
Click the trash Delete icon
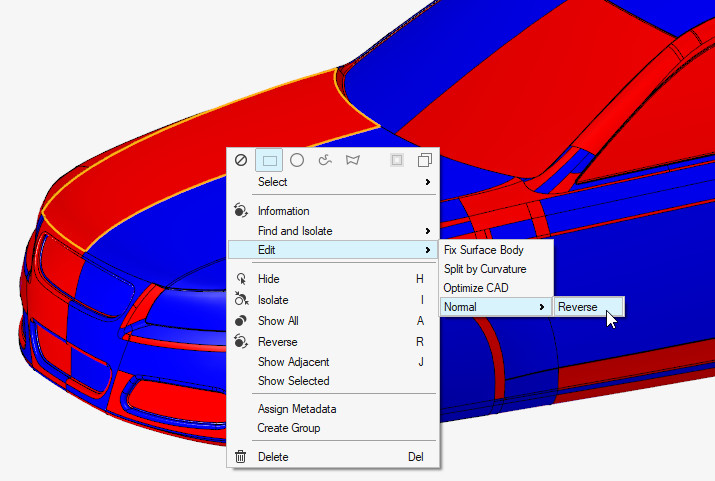241,457
